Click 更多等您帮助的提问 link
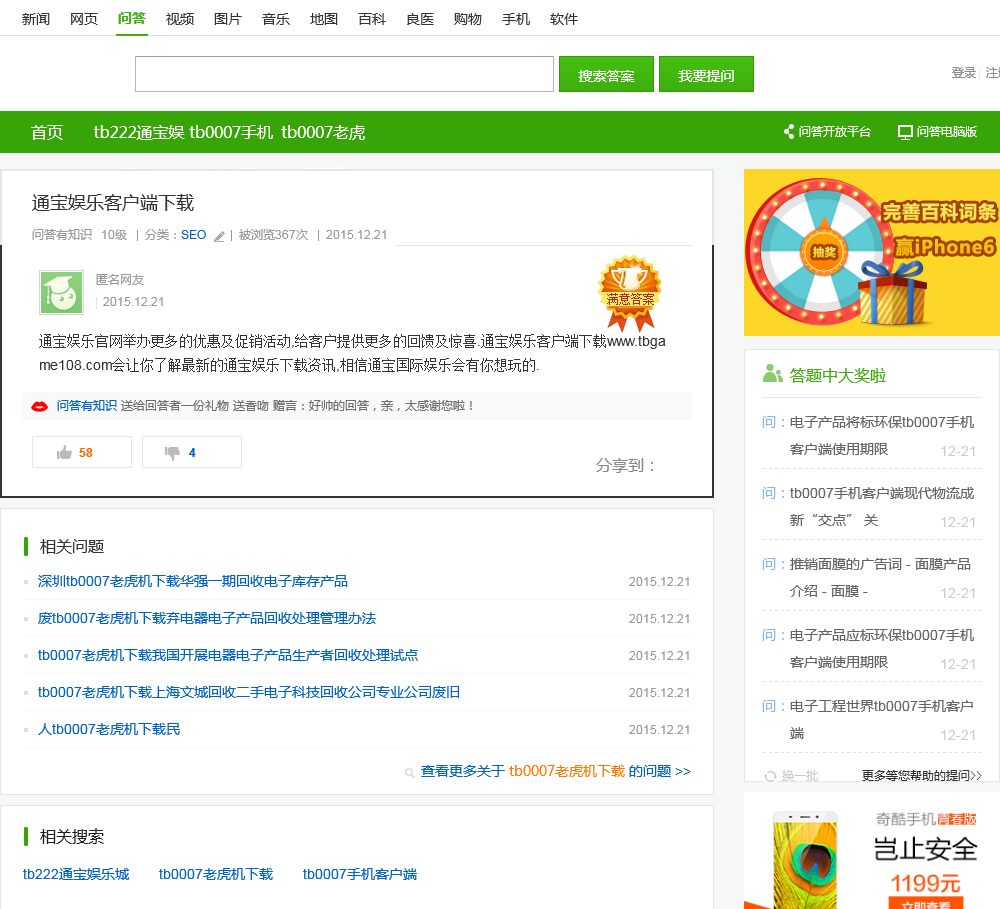The image size is (1000, 909). click(921, 776)
